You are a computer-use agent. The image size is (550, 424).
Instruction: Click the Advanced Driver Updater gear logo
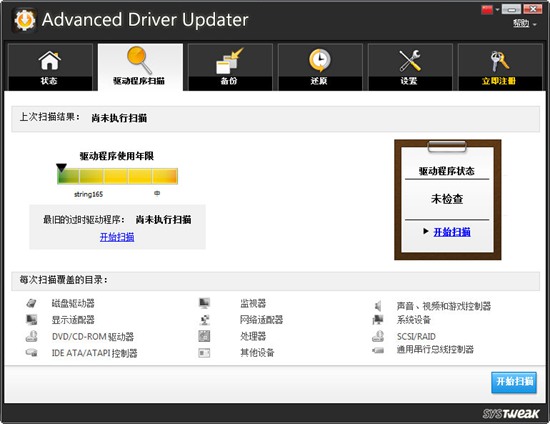24,20
